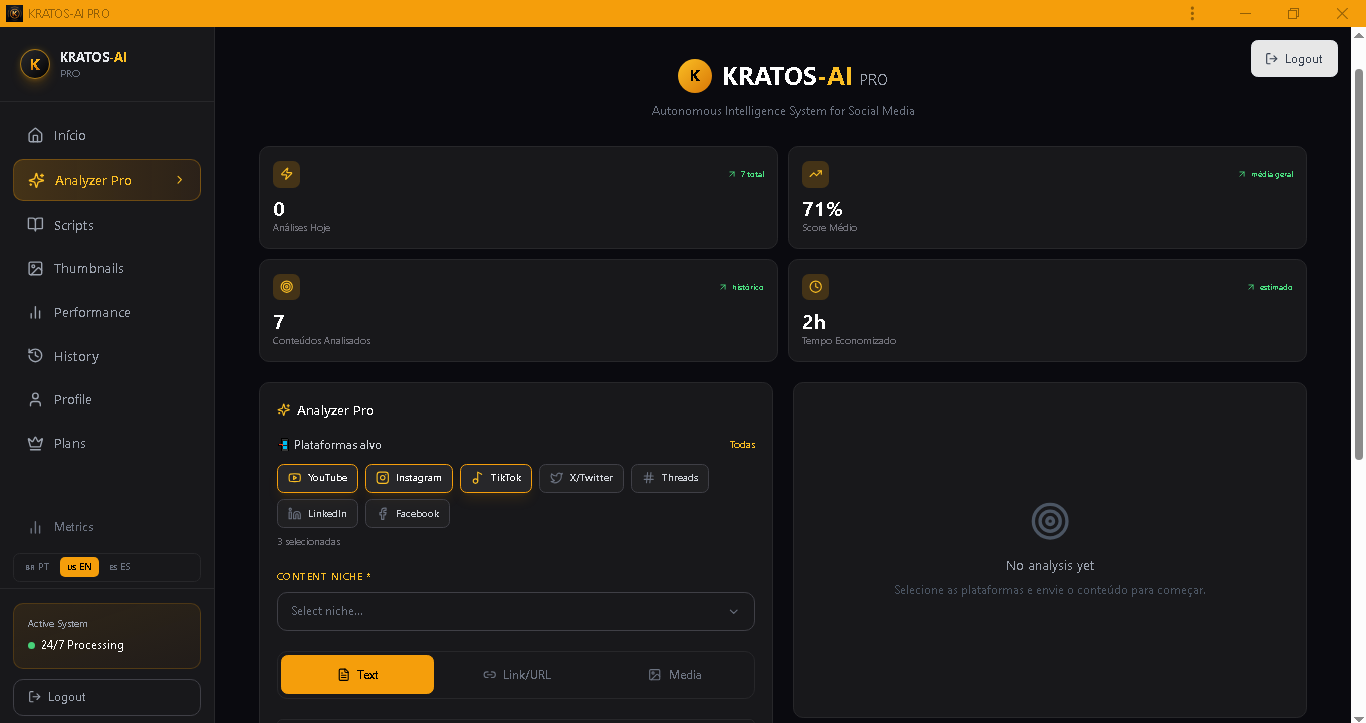Select the Plans crown icon
Screen dimensions: 1366x723
pos(34,443)
